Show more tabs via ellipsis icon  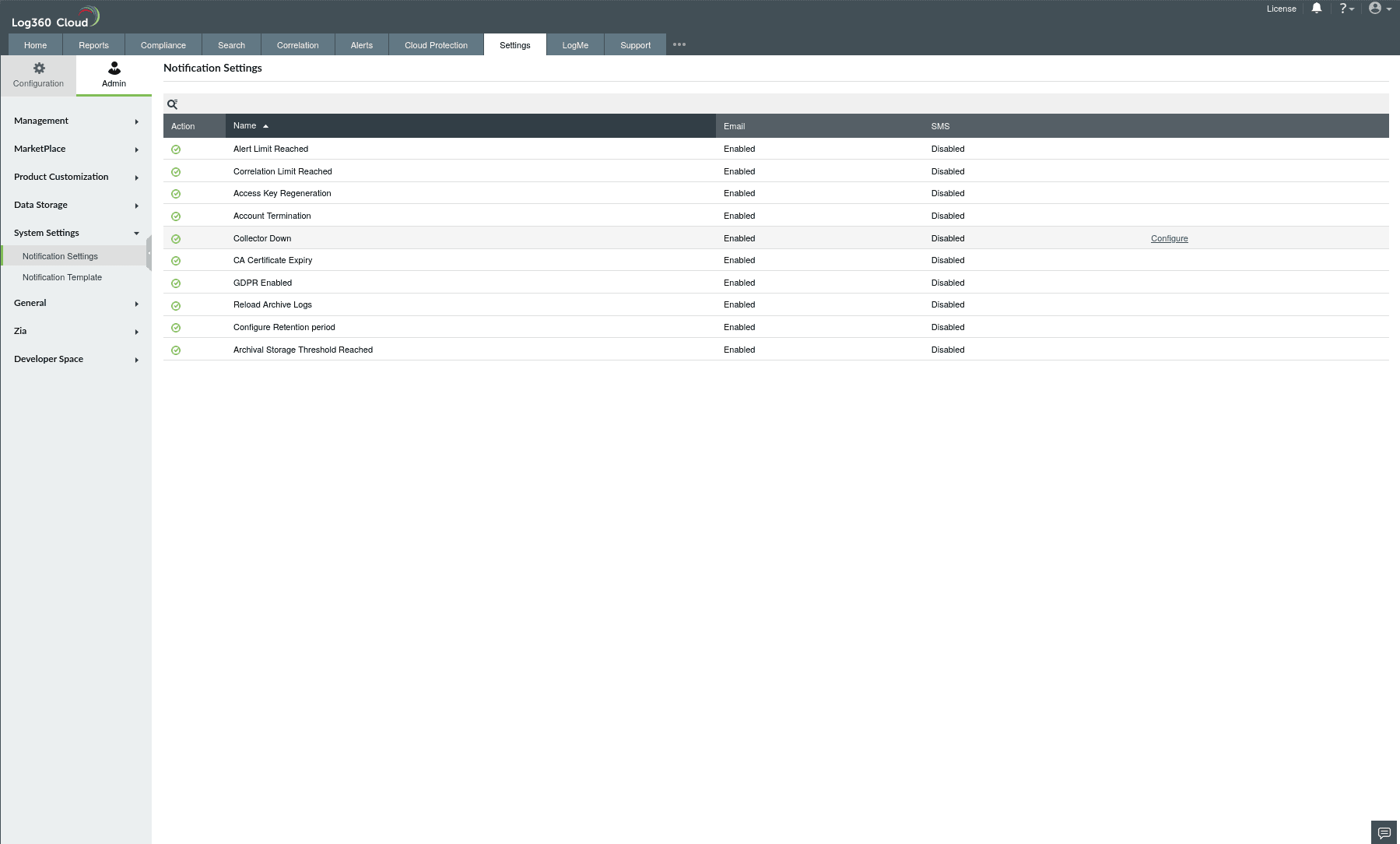(679, 44)
